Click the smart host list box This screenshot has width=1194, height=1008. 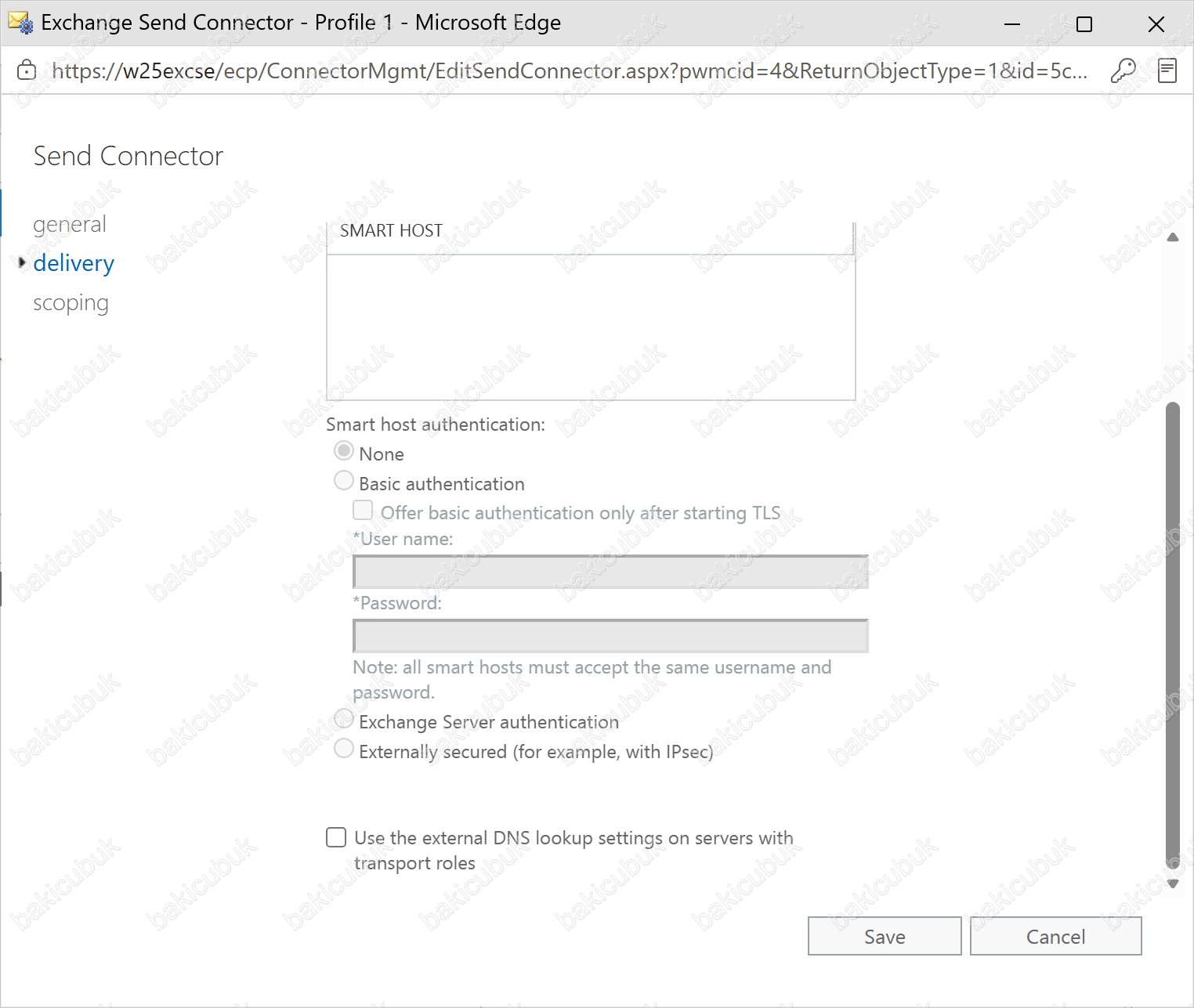(591, 327)
